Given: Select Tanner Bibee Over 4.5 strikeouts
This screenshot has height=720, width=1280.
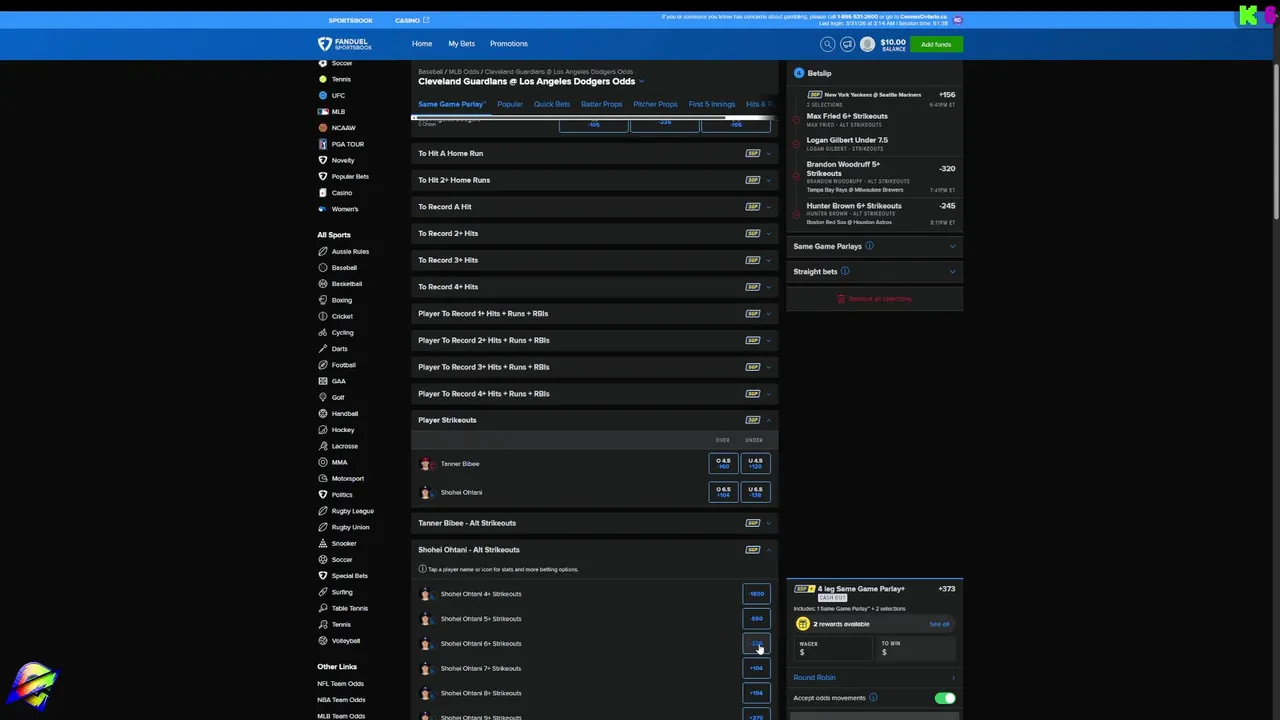Looking at the screenshot, I should click(723, 464).
